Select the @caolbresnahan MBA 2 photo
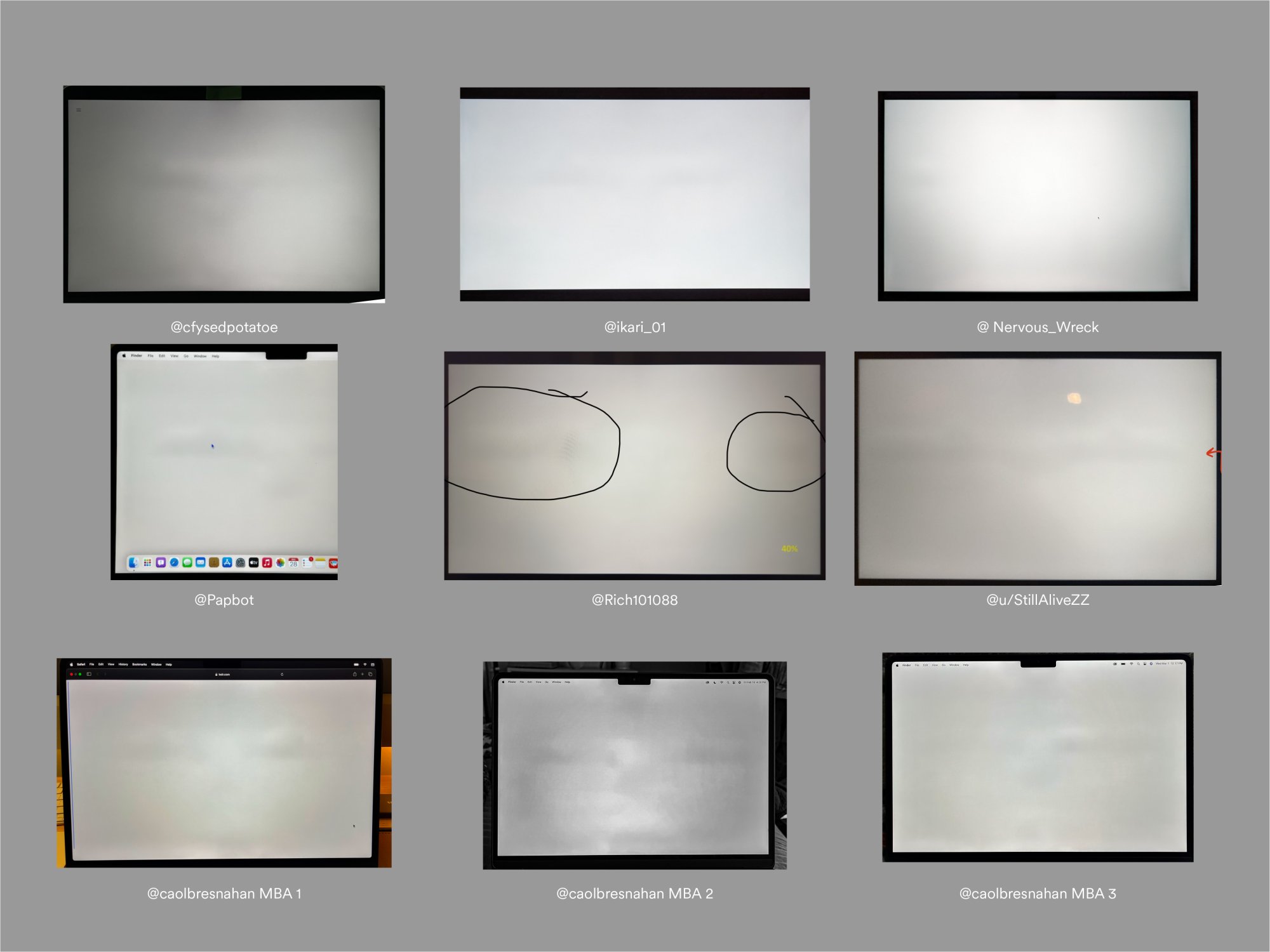 pos(634,765)
